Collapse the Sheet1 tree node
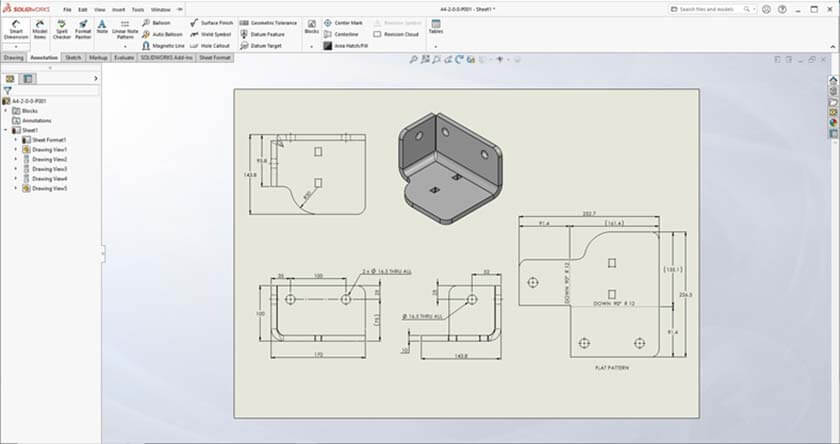Viewport: 840px width, 444px height. [5, 130]
